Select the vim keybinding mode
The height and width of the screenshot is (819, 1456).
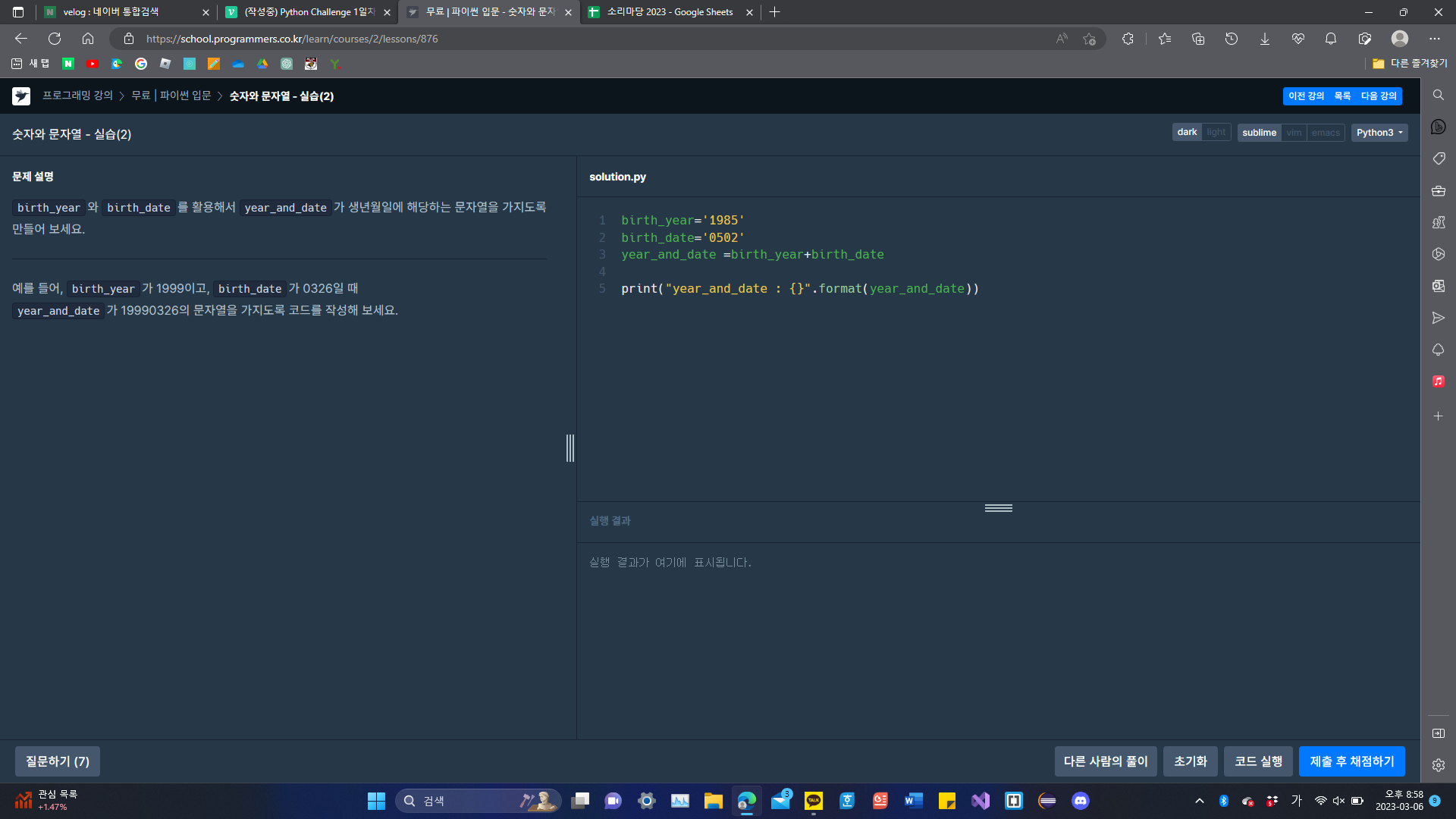[1294, 133]
